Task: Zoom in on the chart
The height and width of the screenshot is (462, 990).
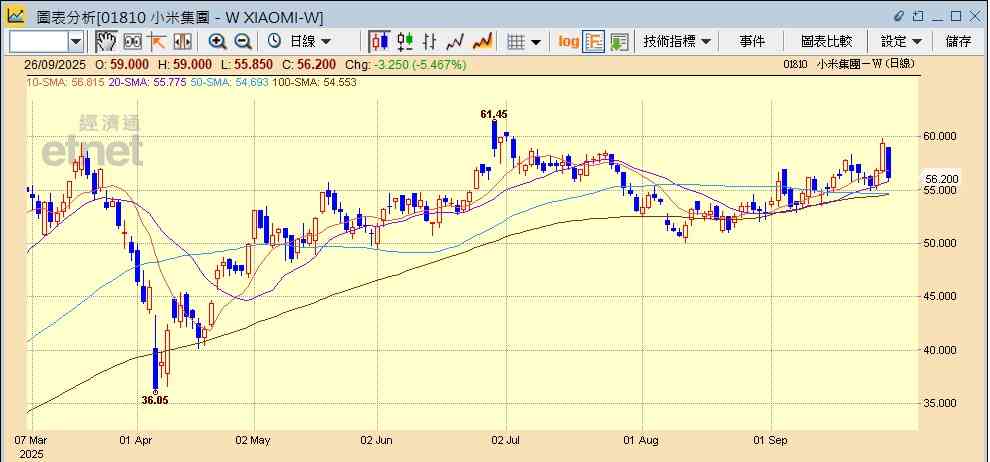Action: click(x=217, y=42)
